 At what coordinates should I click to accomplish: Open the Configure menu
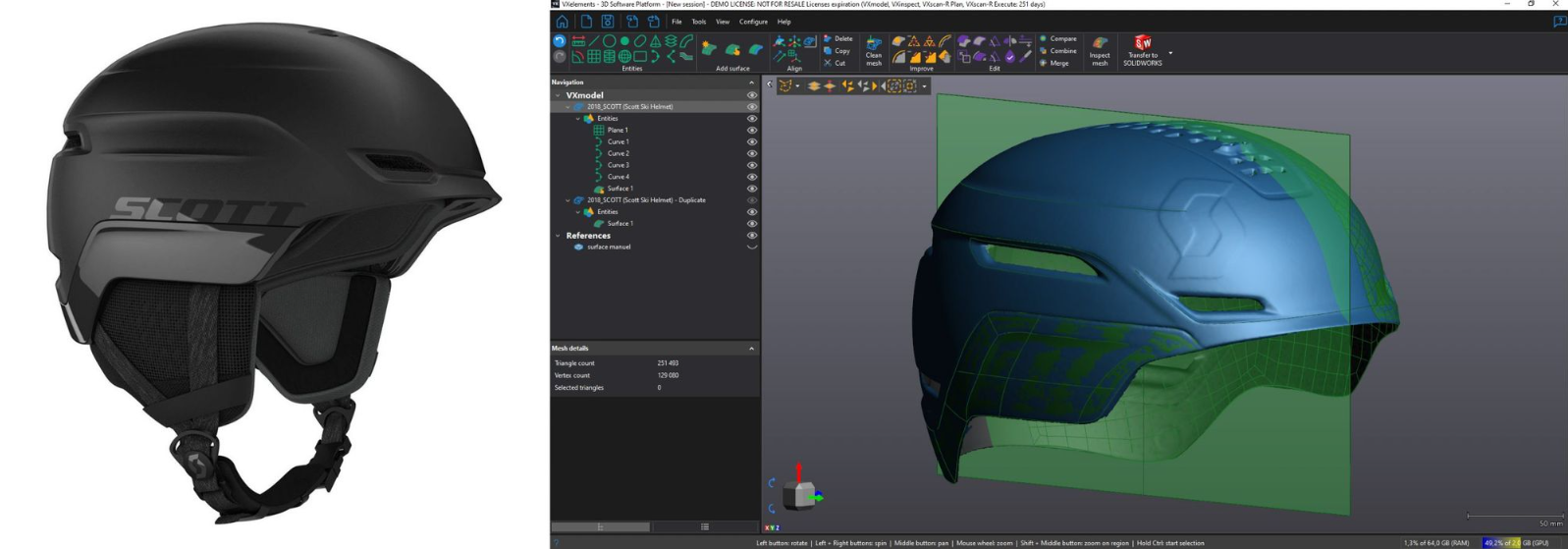pyautogui.click(x=753, y=22)
